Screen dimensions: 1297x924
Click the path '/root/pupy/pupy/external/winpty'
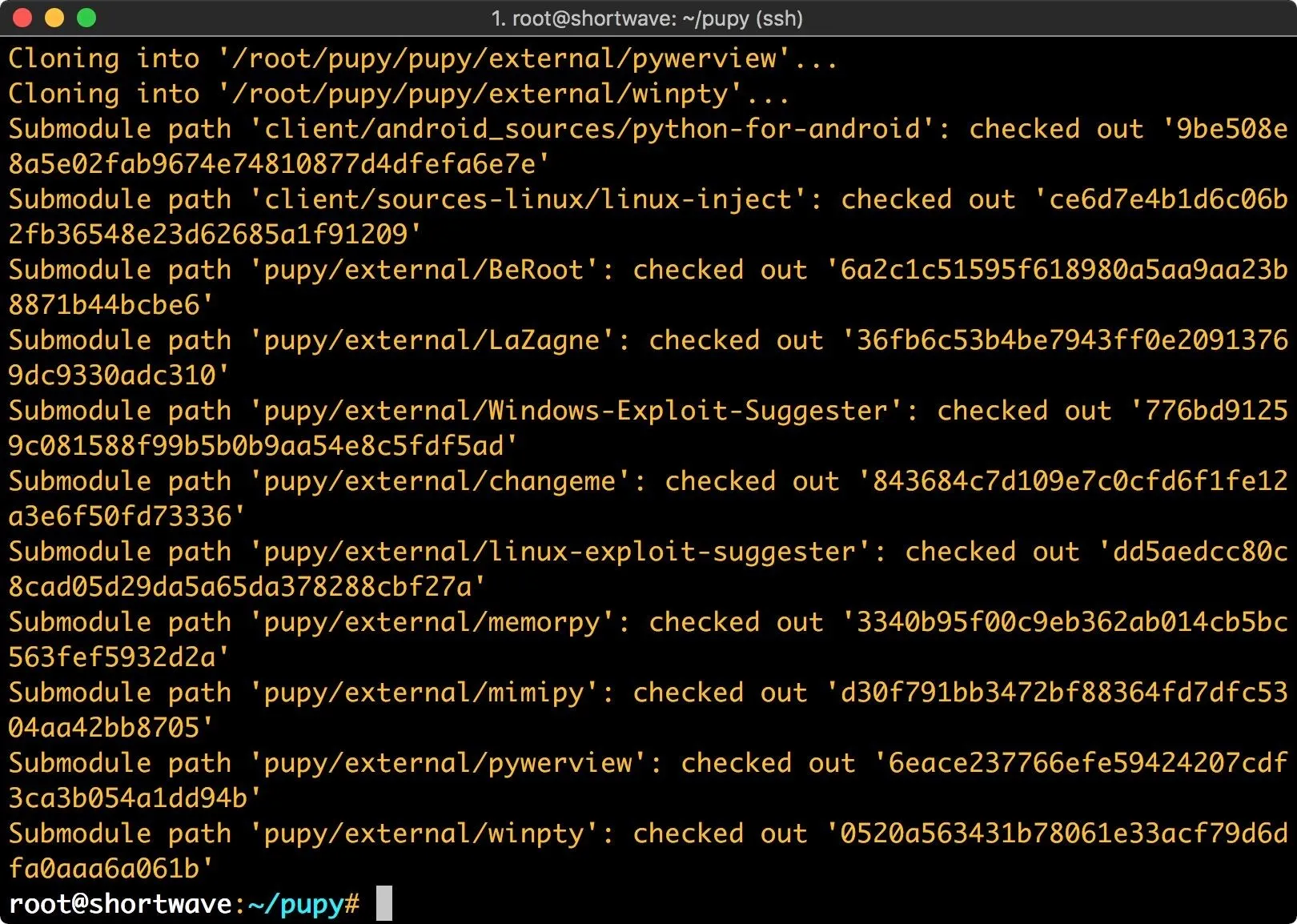[480, 94]
